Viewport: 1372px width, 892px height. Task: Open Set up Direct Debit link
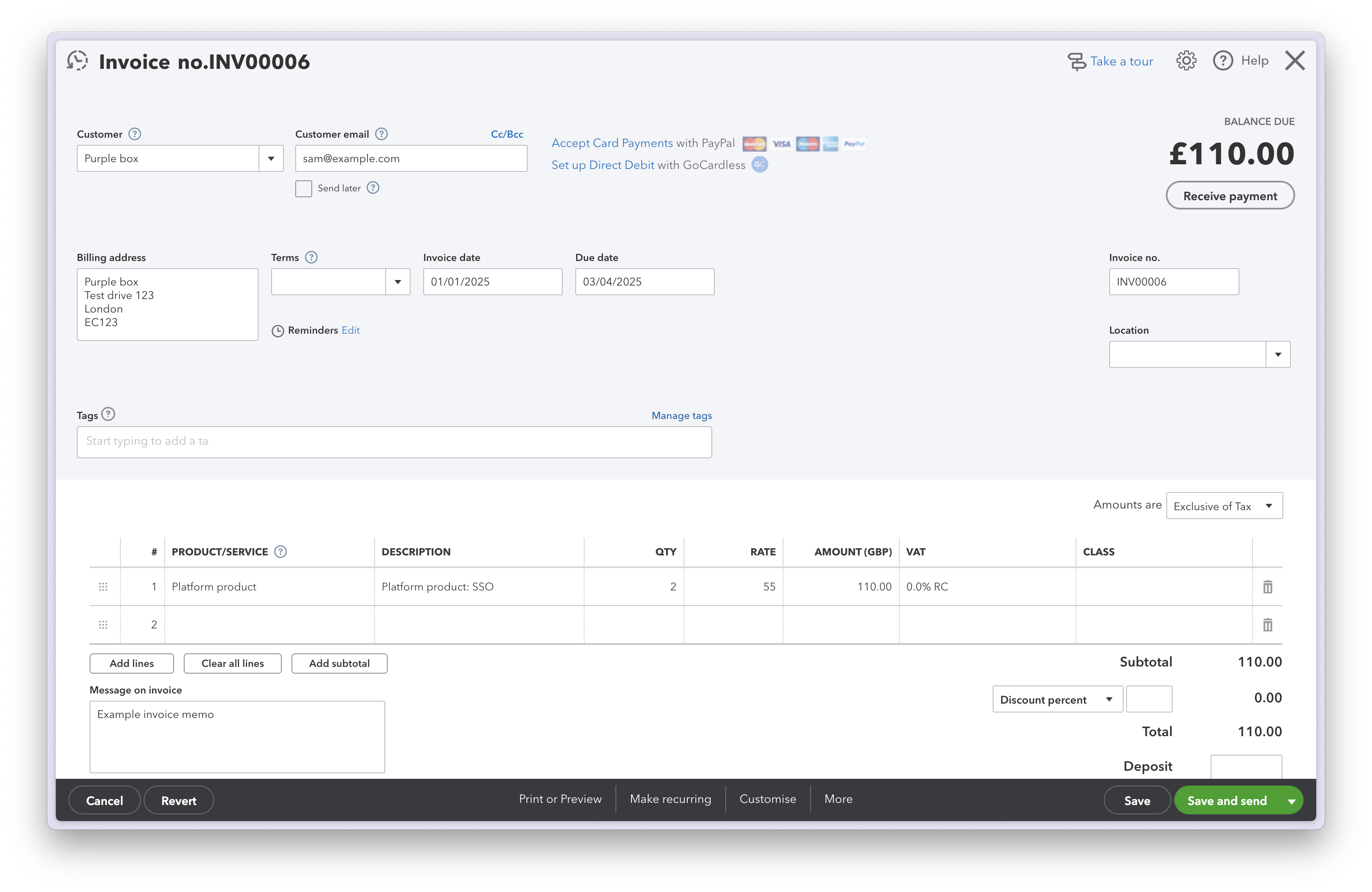(x=603, y=165)
